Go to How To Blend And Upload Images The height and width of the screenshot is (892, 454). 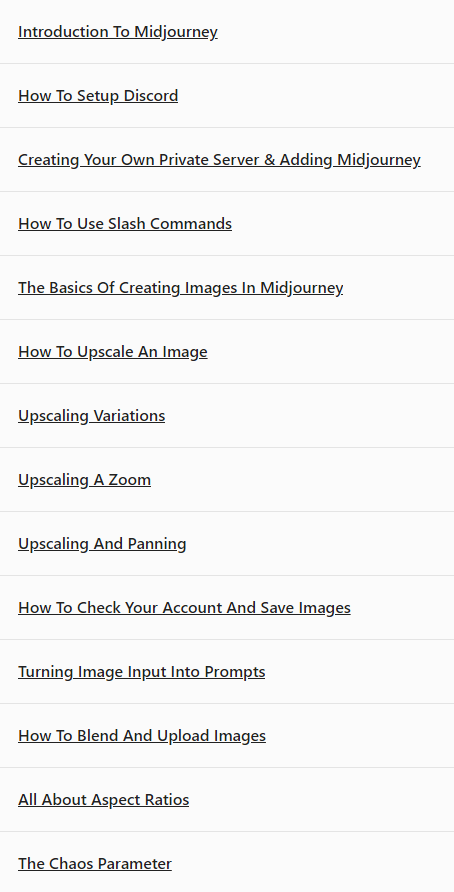[x=142, y=736]
